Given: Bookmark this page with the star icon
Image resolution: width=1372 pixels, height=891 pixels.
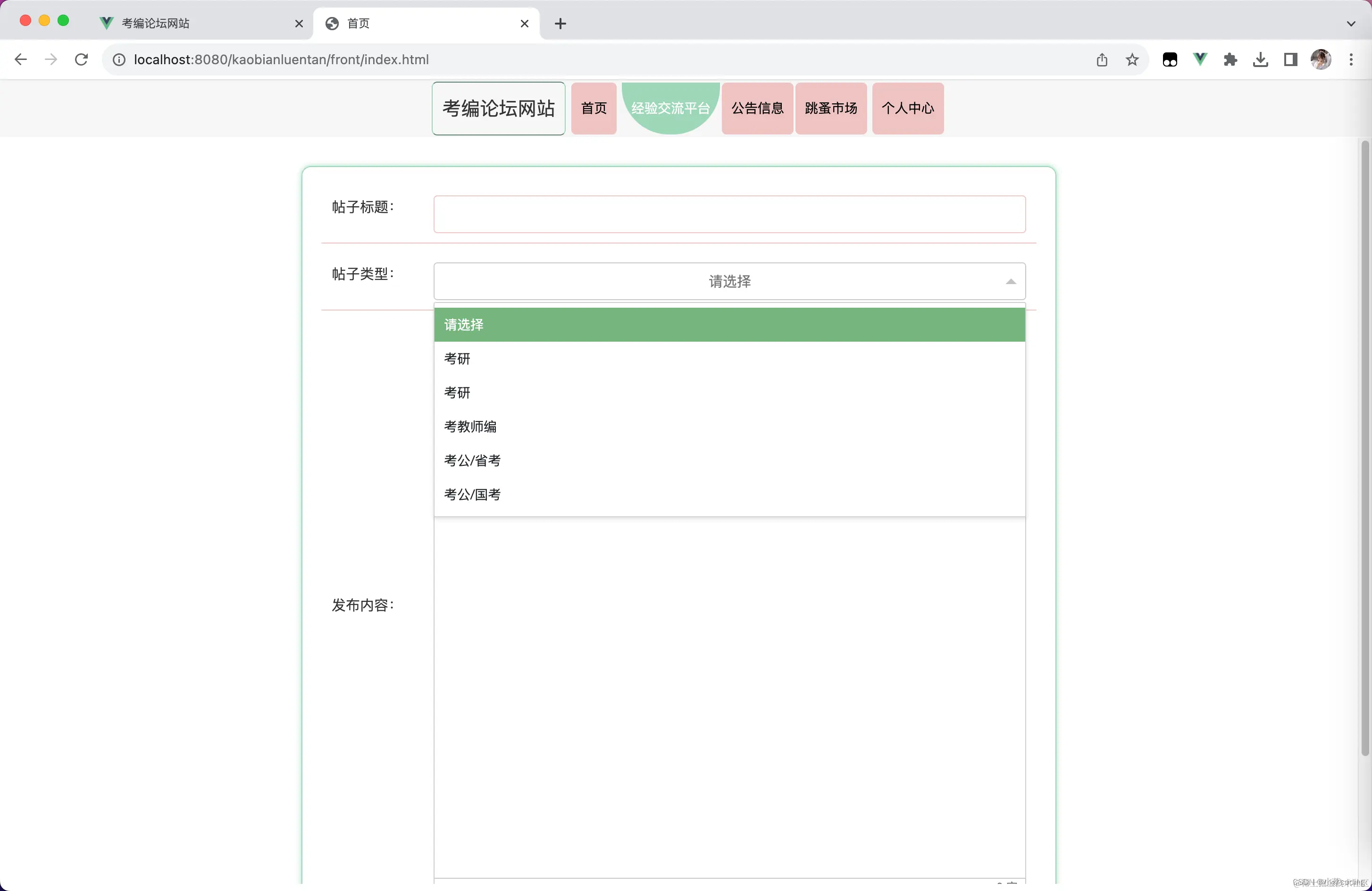Looking at the screenshot, I should click(1131, 59).
